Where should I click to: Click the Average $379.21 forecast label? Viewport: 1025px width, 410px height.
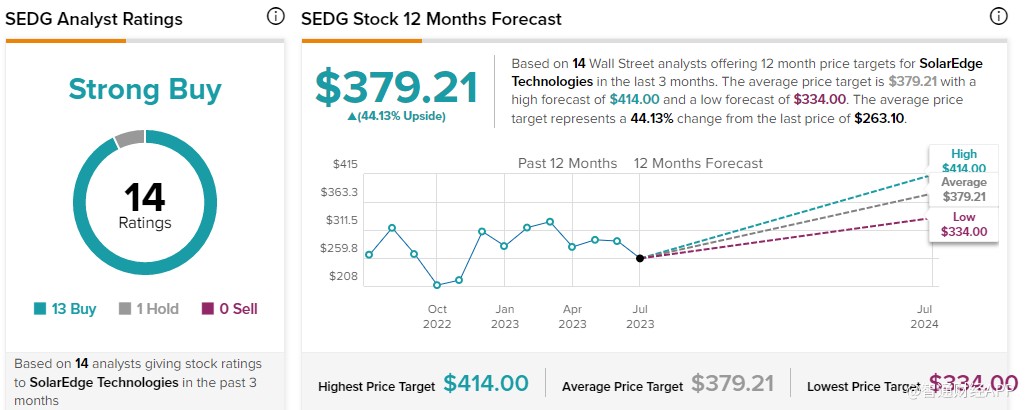[x=964, y=190]
